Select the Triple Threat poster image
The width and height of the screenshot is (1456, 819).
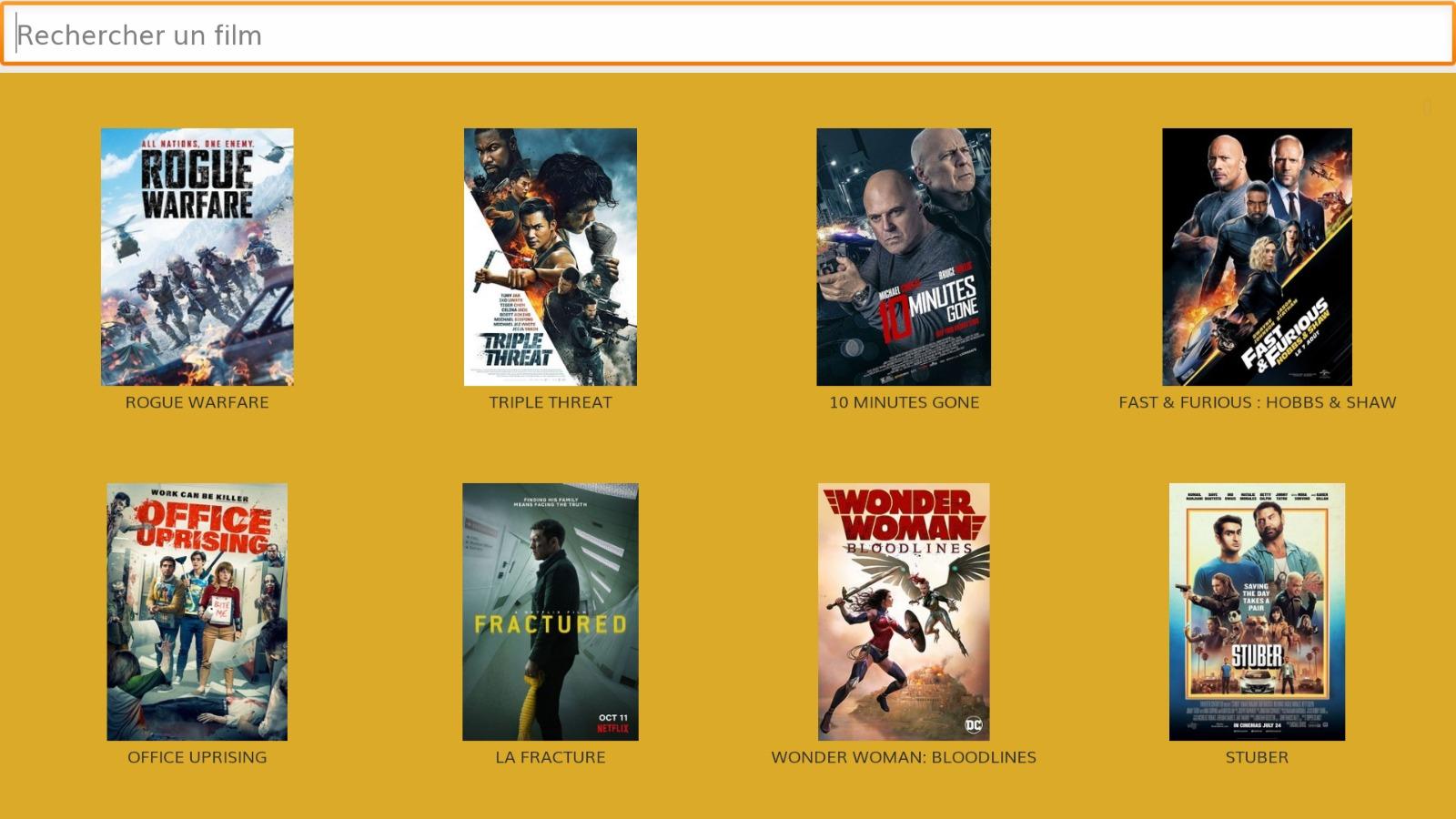(551, 257)
